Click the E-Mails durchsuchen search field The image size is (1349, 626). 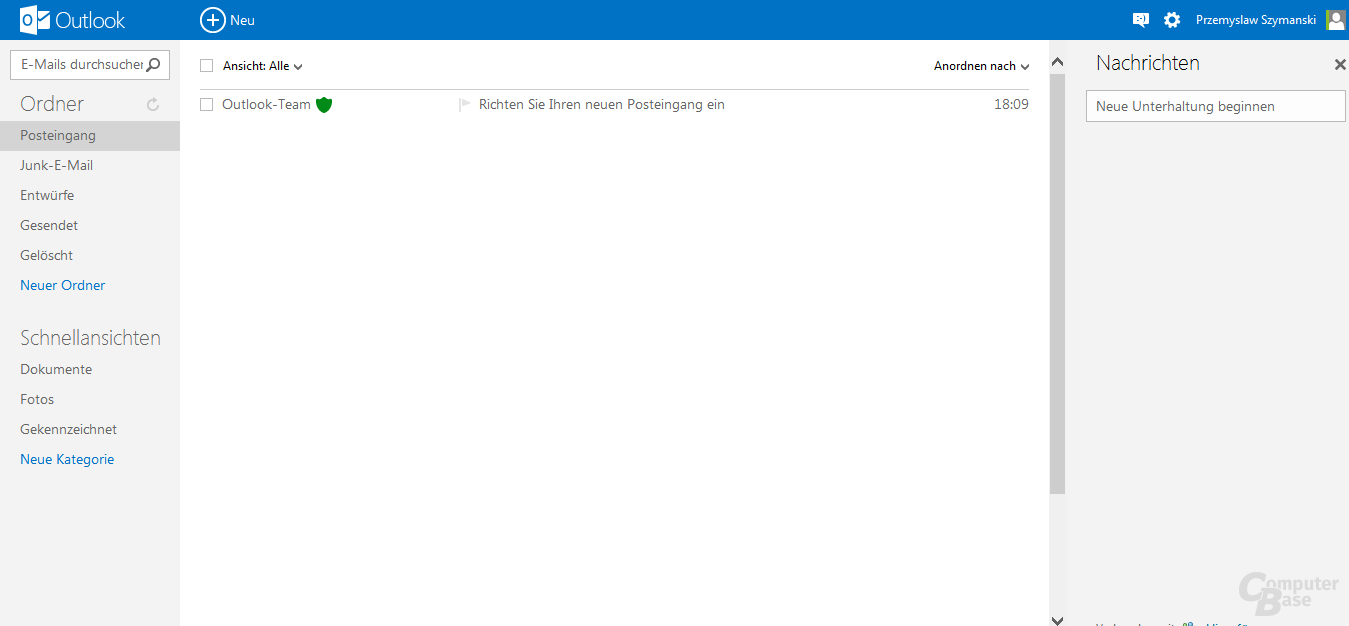click(x=90, y=64)
